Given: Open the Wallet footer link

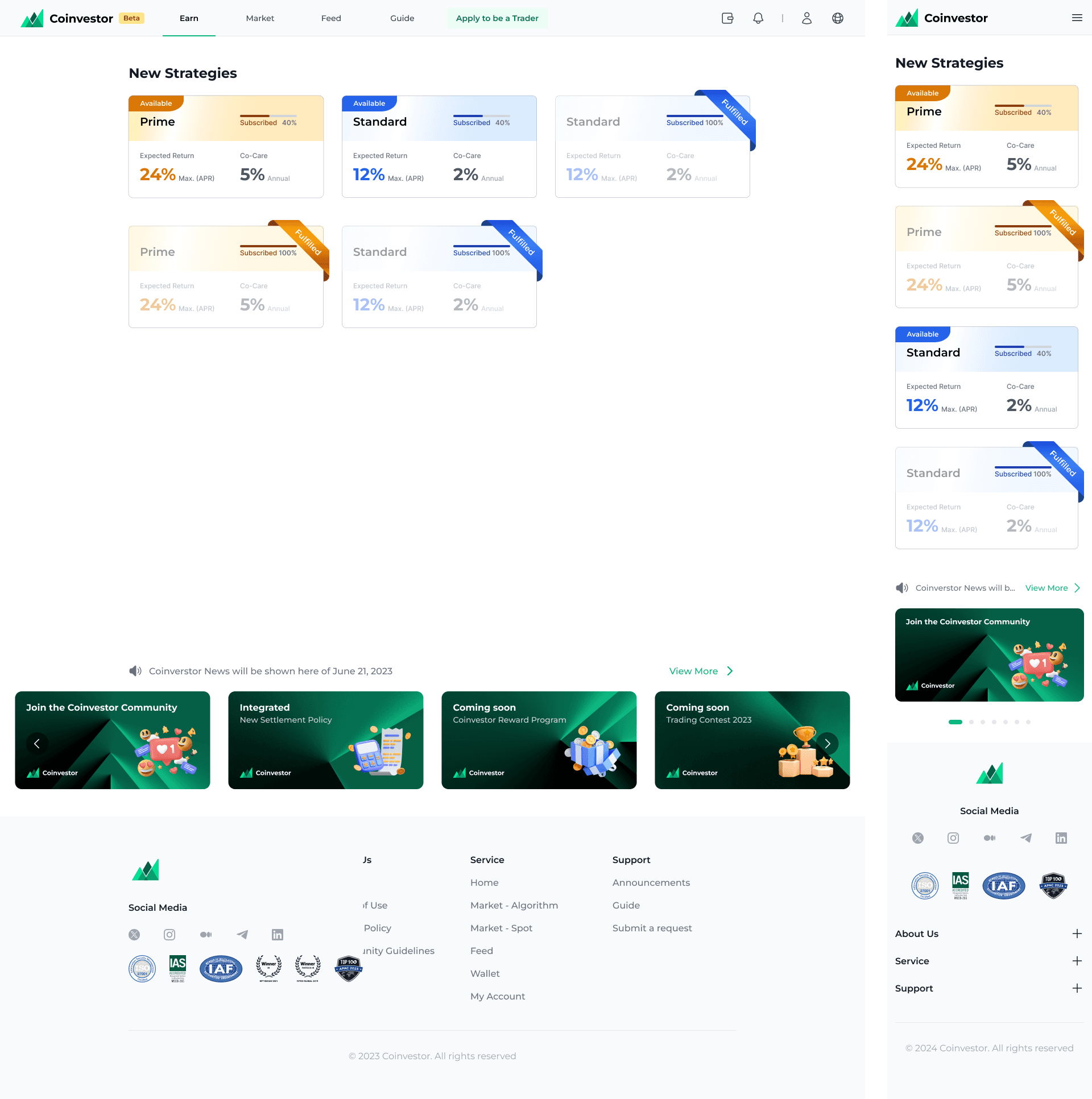Looking at the screenshot, I should pos(485,973).
